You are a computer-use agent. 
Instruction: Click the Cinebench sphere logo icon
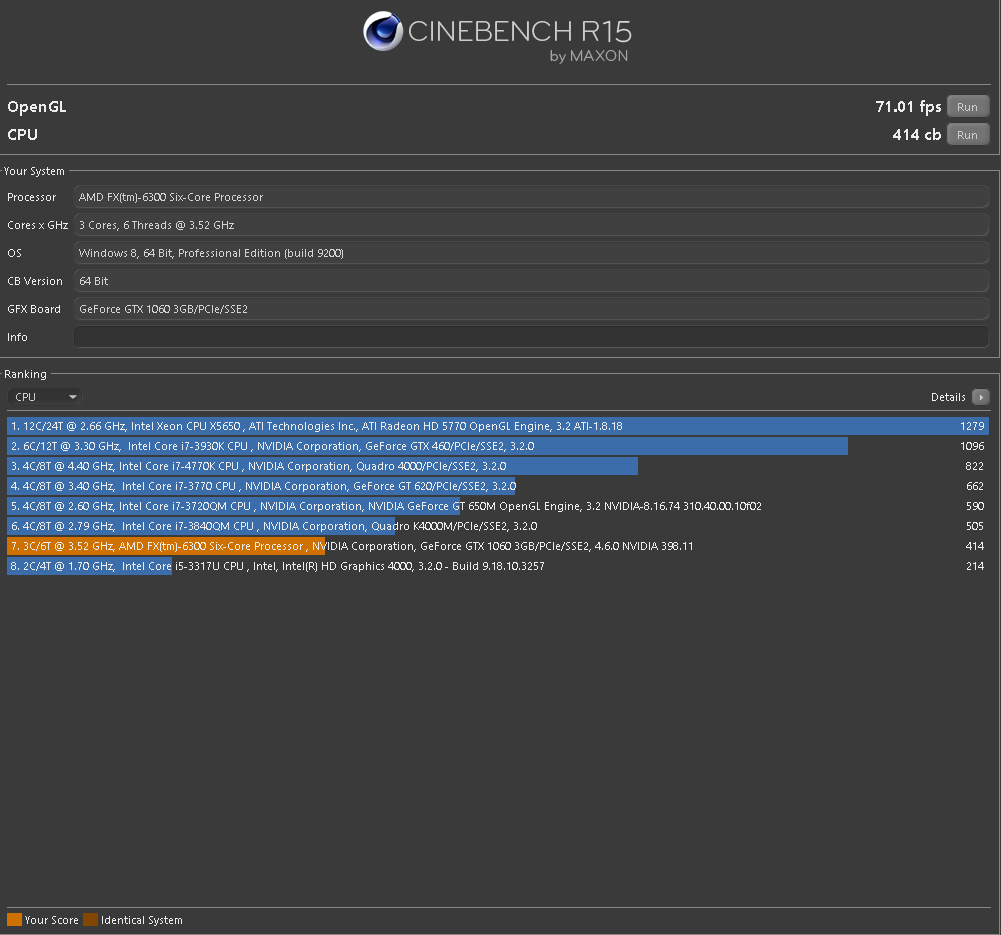tap(383, 31)
